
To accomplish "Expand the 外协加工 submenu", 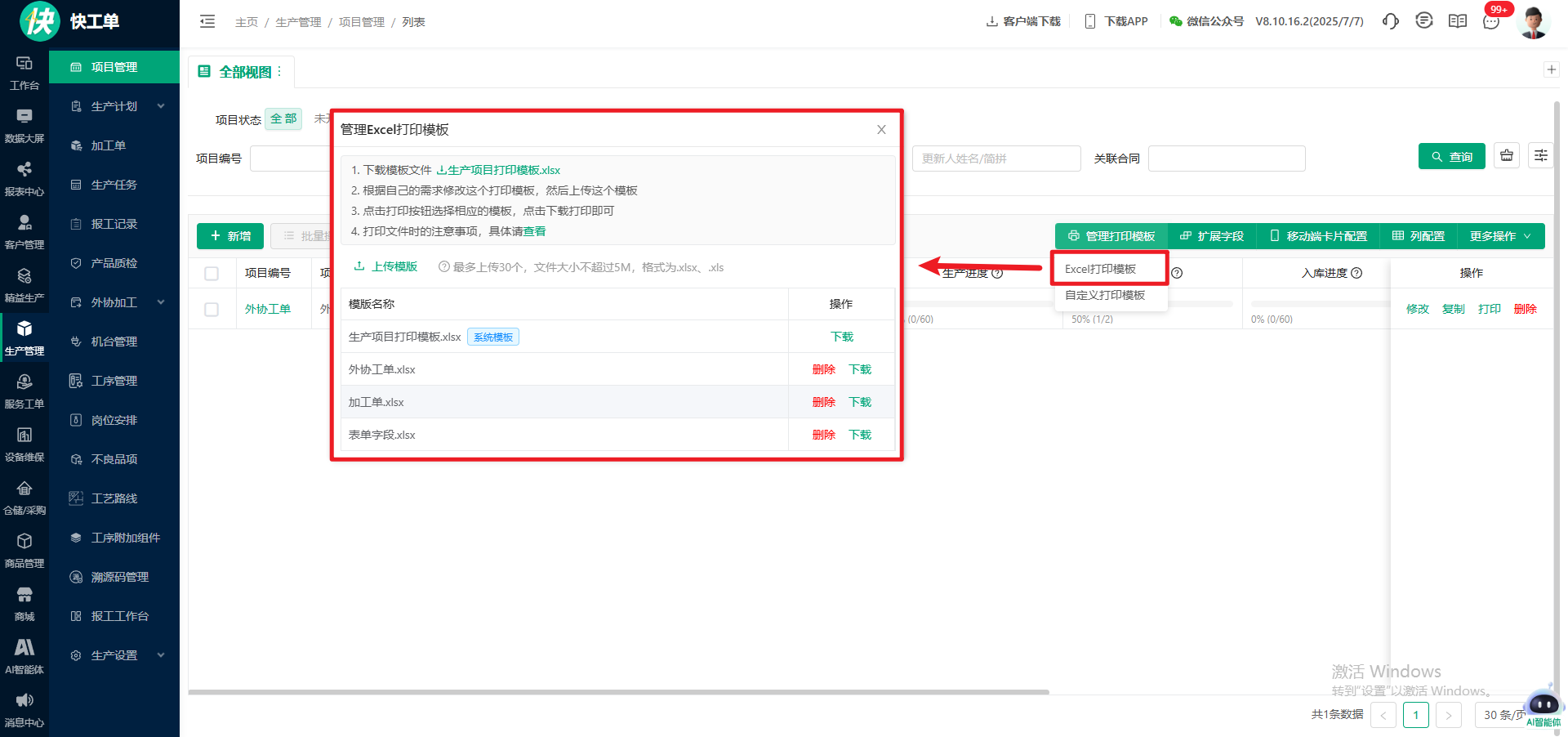I will coord(161,302).
